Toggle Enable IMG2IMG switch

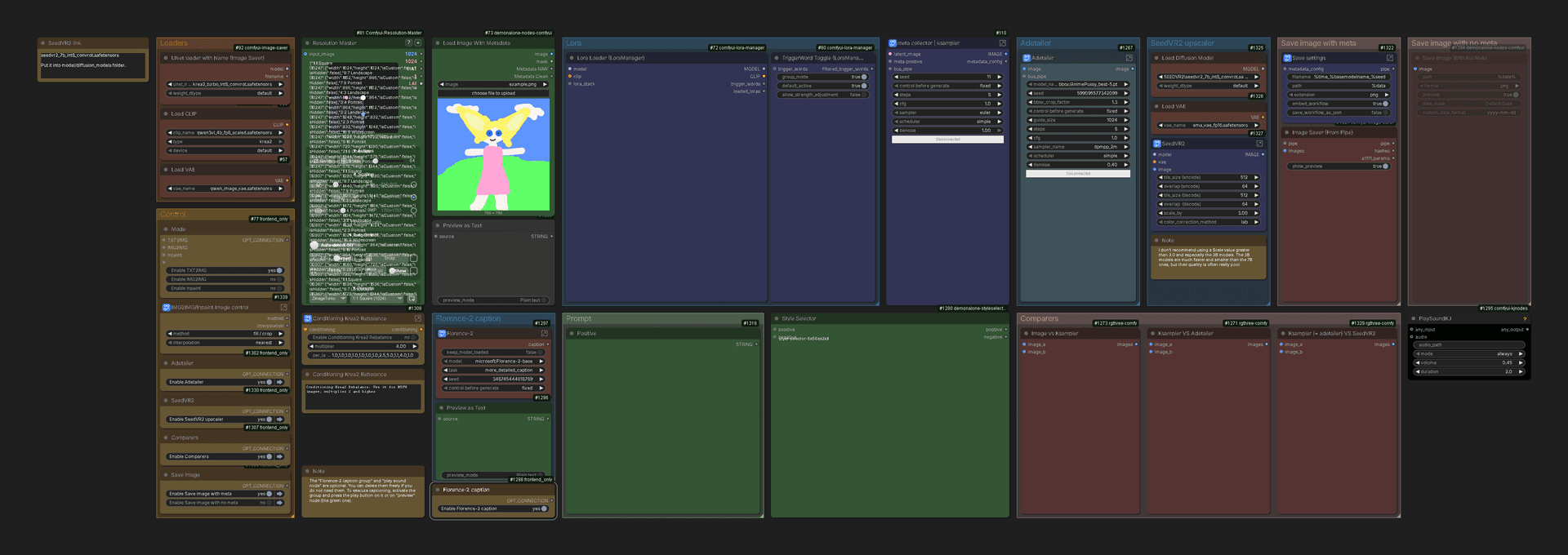pos(279,279)
